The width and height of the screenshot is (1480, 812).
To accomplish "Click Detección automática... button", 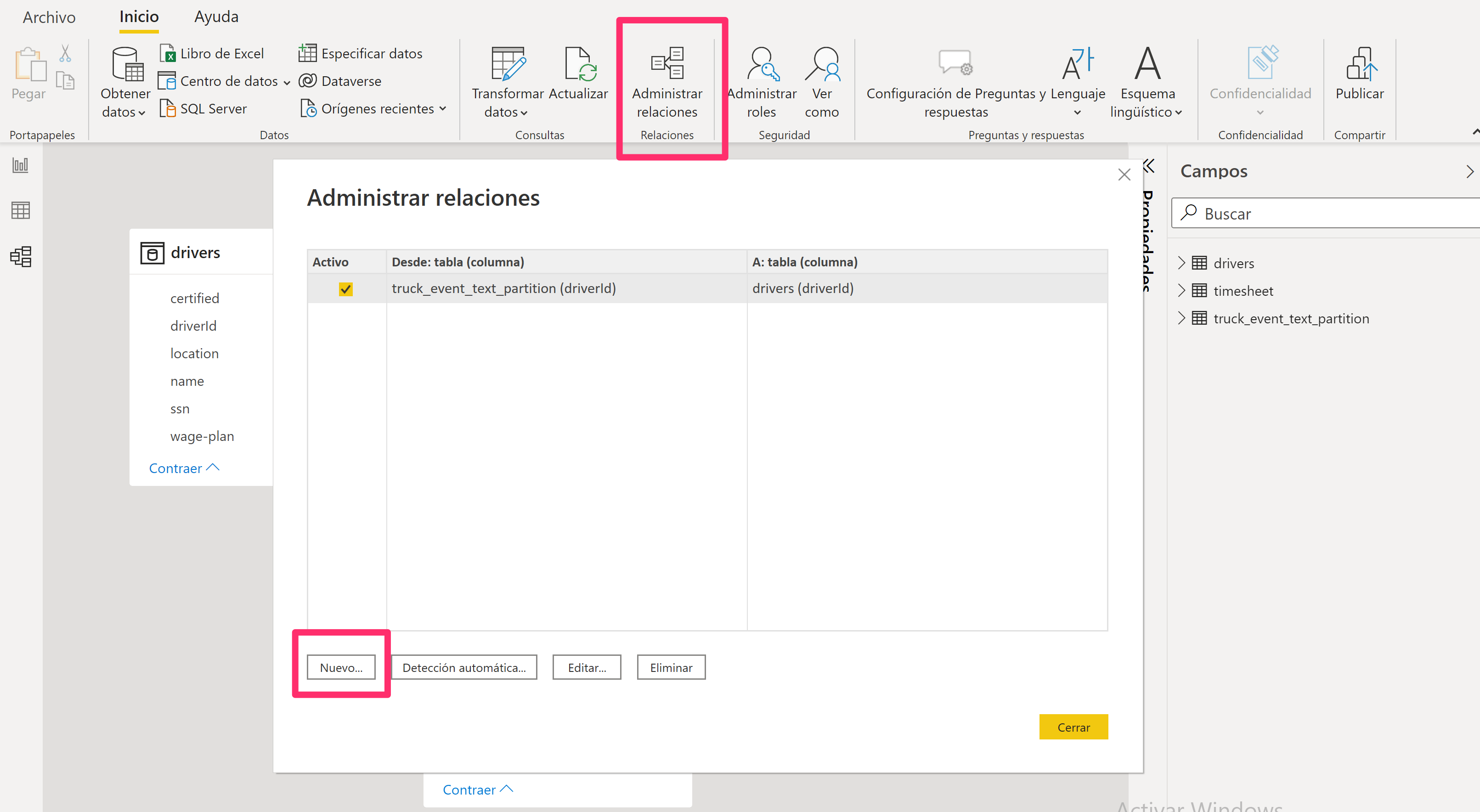I will click(464, 667).
